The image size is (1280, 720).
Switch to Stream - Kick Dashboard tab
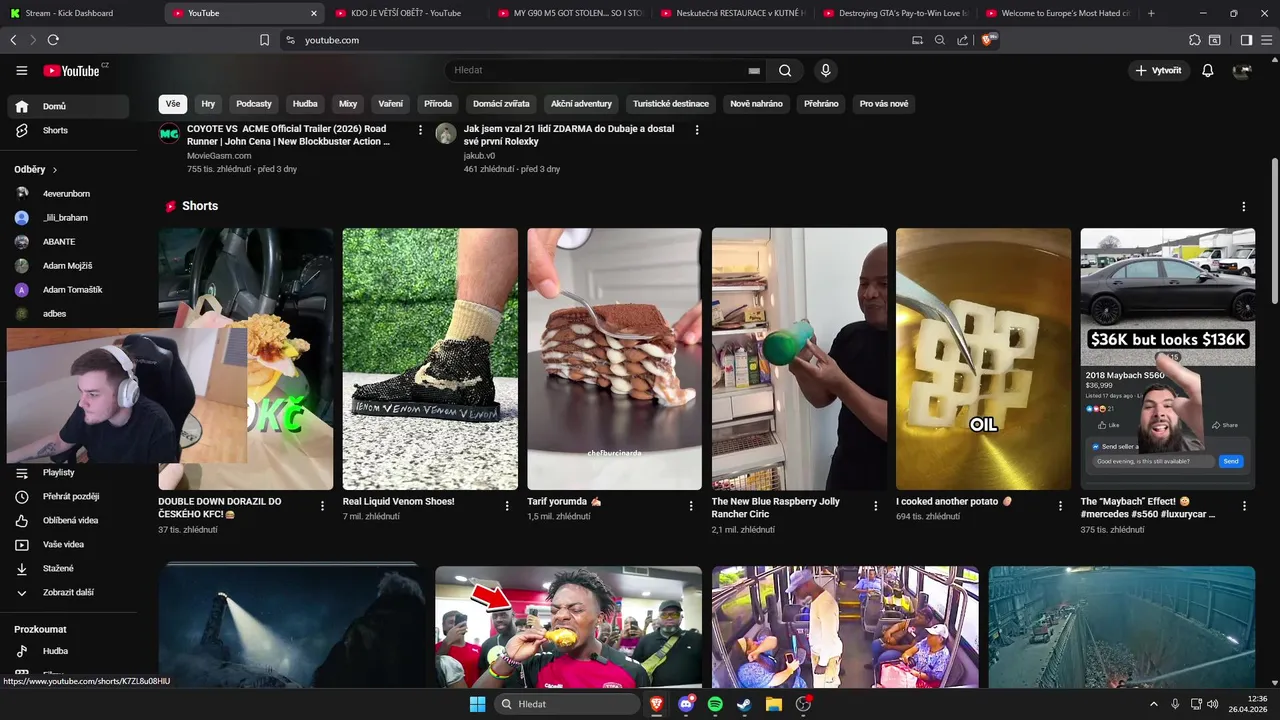[x=78, y=13]
